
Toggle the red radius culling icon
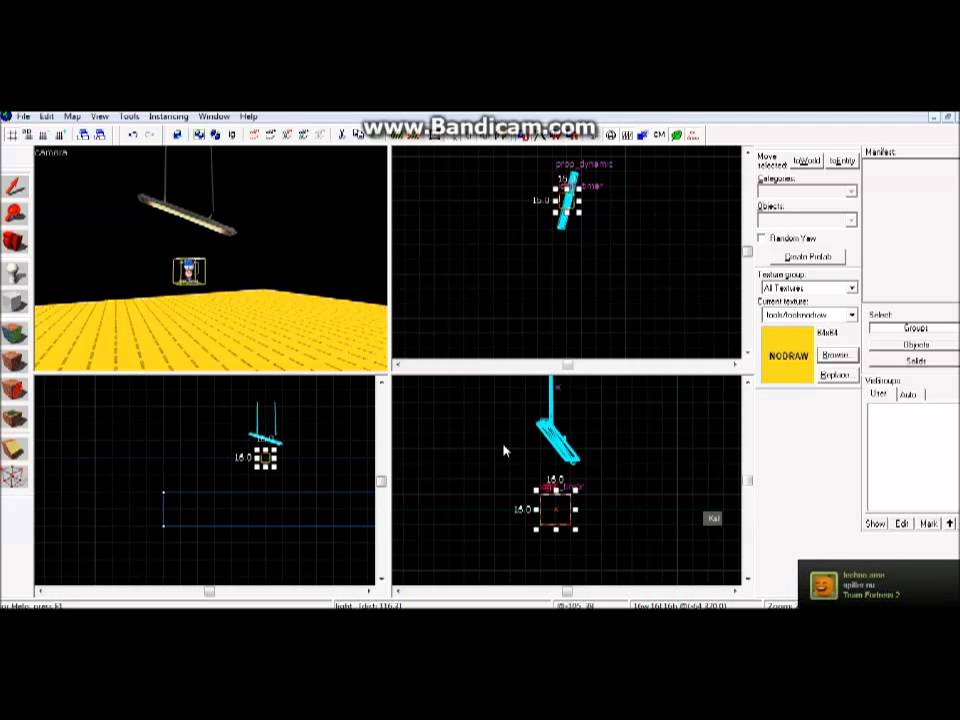pos(692,135)
